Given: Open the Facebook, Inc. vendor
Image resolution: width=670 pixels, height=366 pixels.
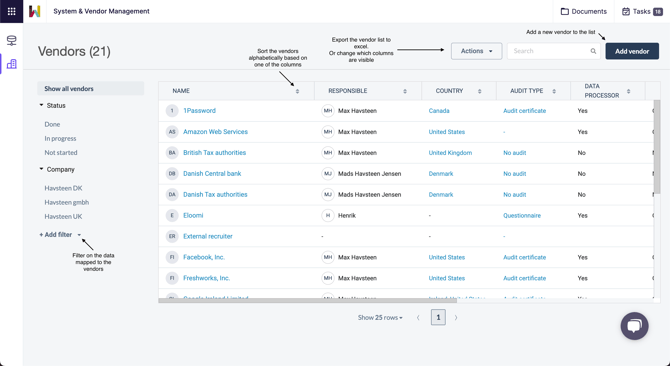Looking at the screenshot, I should tap(204, 257).
